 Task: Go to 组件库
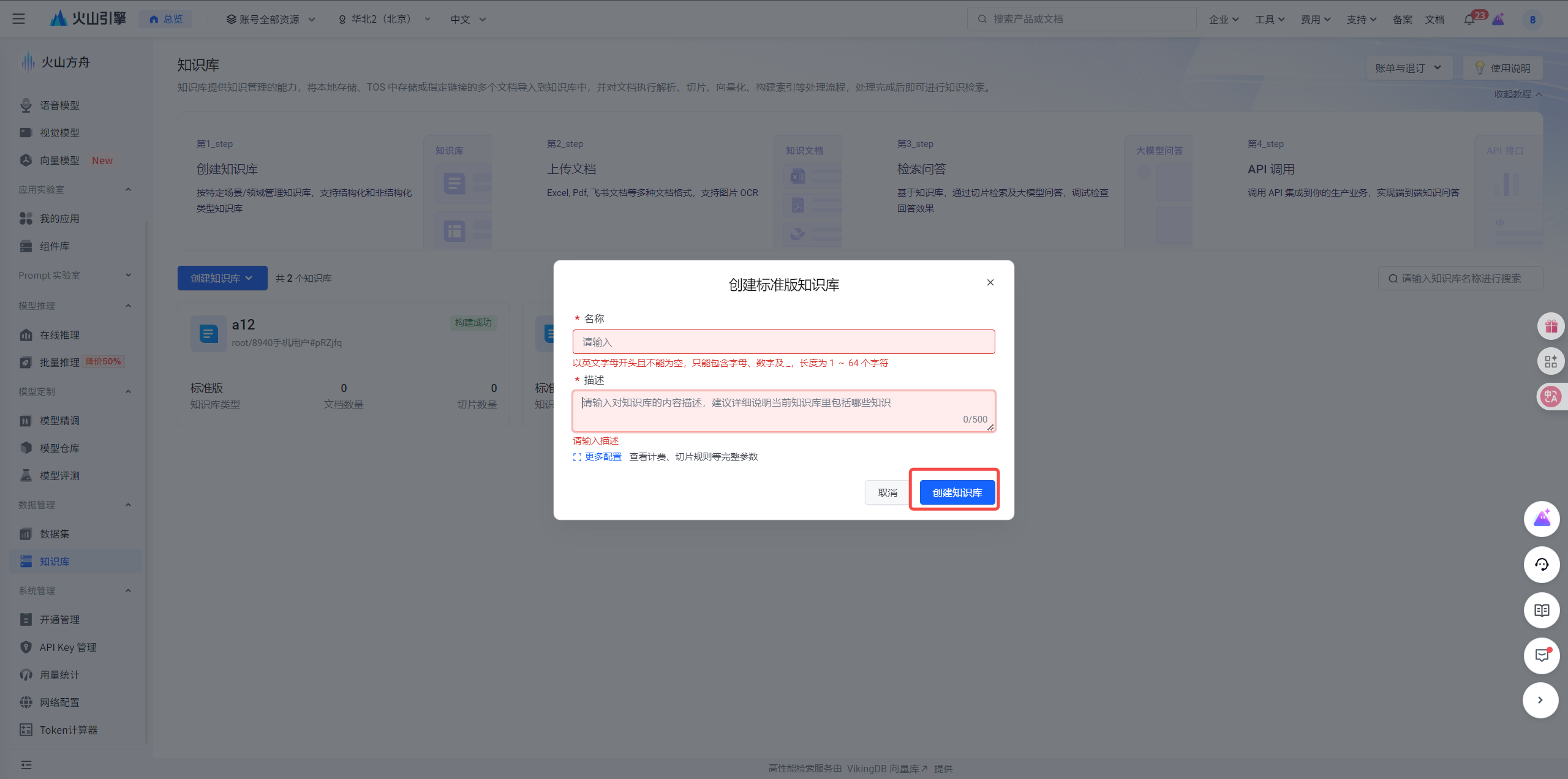(55, 246)
